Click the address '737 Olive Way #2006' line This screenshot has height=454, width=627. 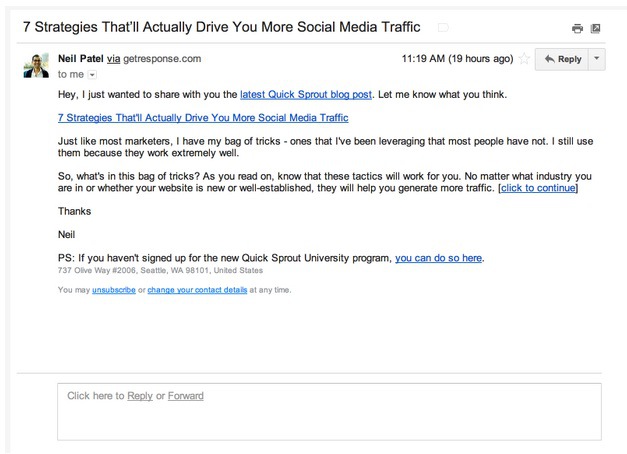point(160,270)
